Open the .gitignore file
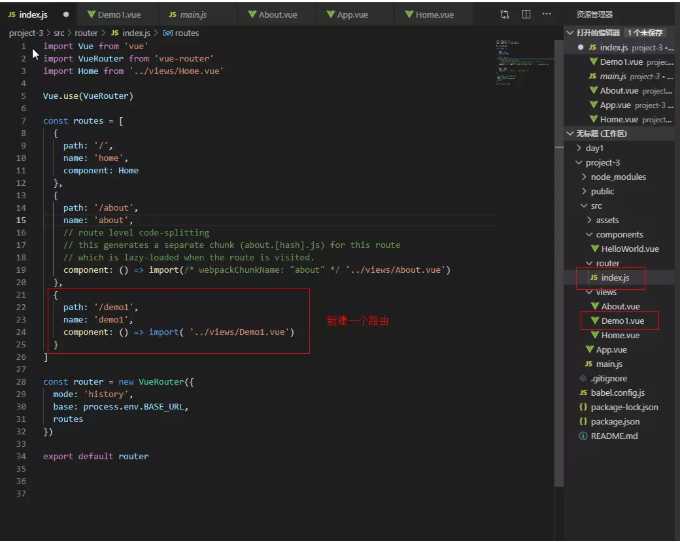 click(609, 379)
